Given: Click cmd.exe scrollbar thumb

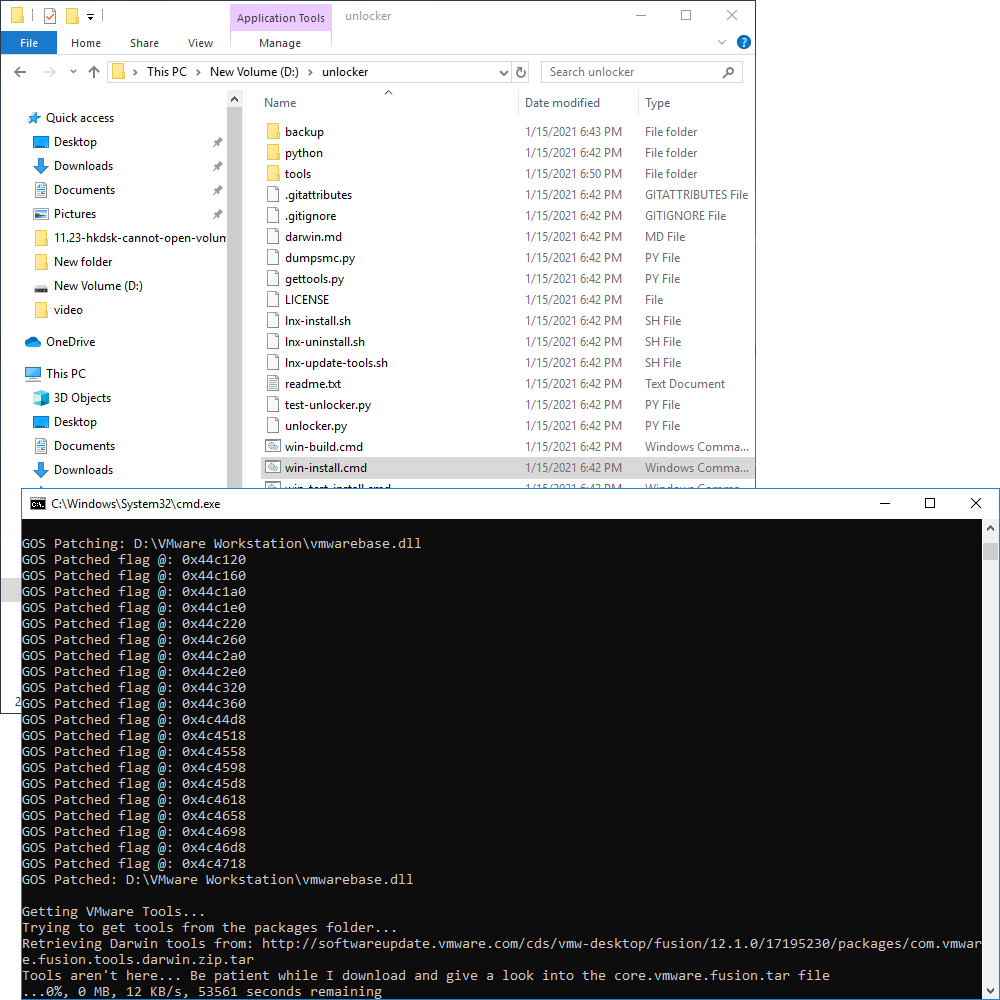Looking at the screenshot, I should point(990,551).
